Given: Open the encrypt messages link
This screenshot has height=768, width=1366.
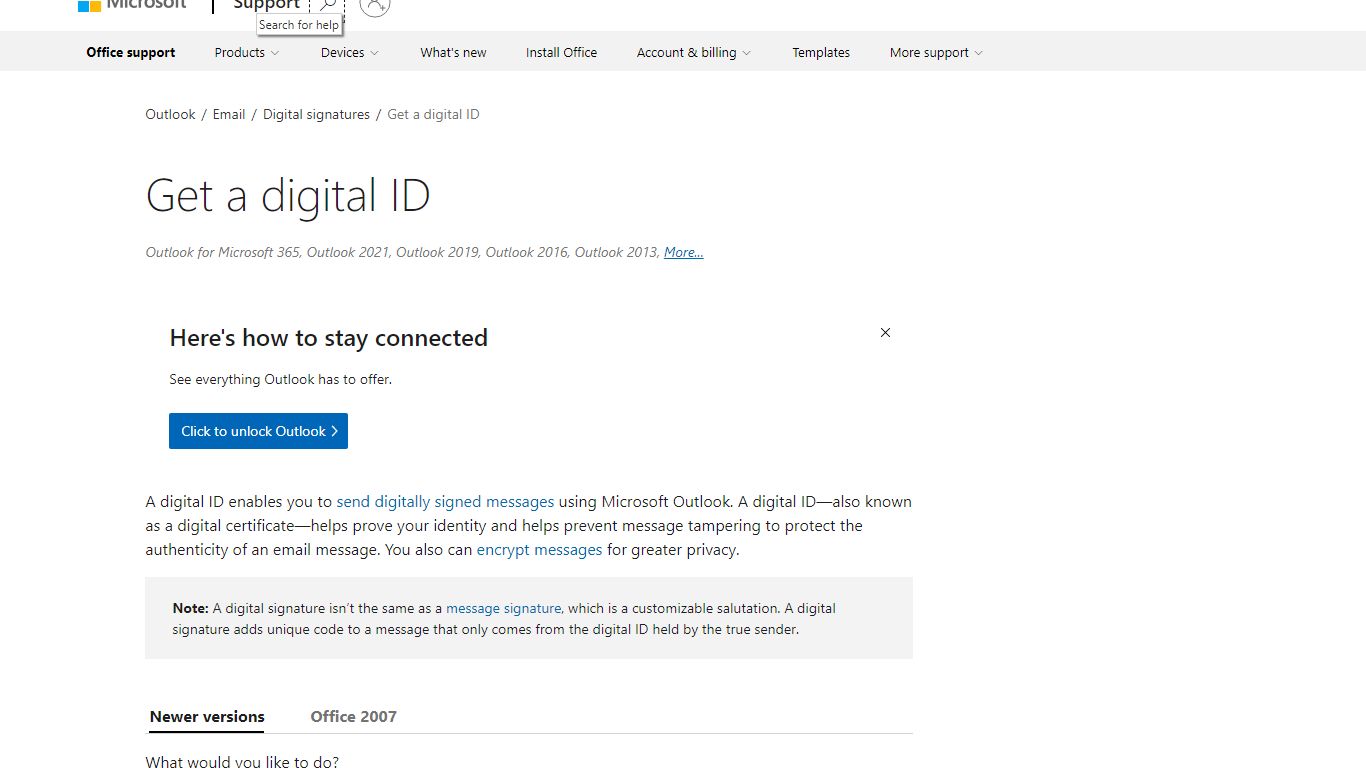Looking at the screenshot, I should point(539,549).
